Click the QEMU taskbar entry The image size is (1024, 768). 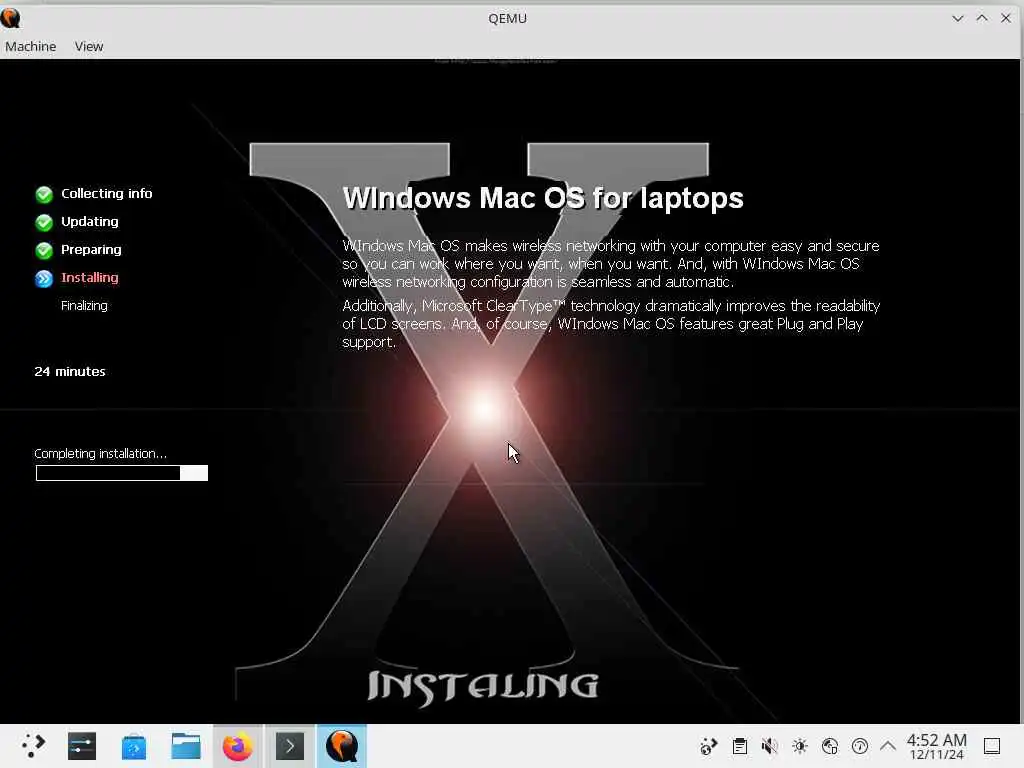click(342, 746)
